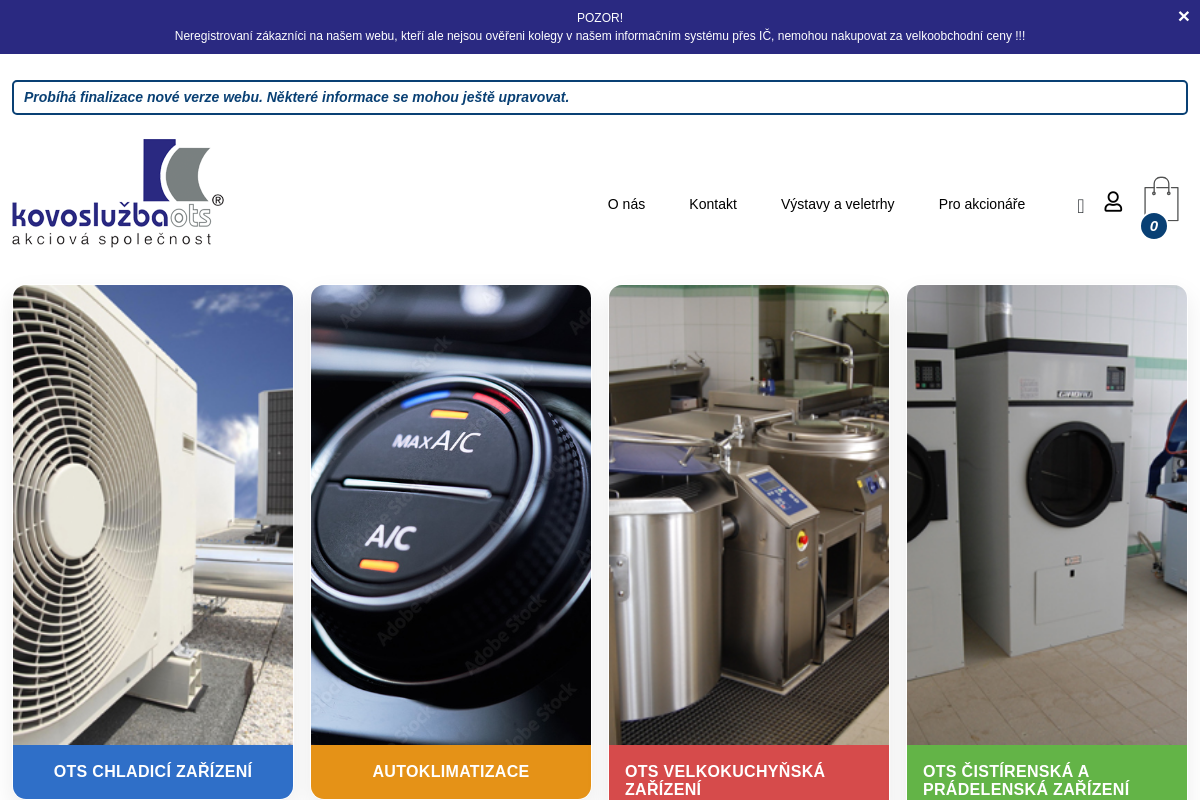
Task: Open the shopping bag cart icon
Action: tap(1161, 197)
